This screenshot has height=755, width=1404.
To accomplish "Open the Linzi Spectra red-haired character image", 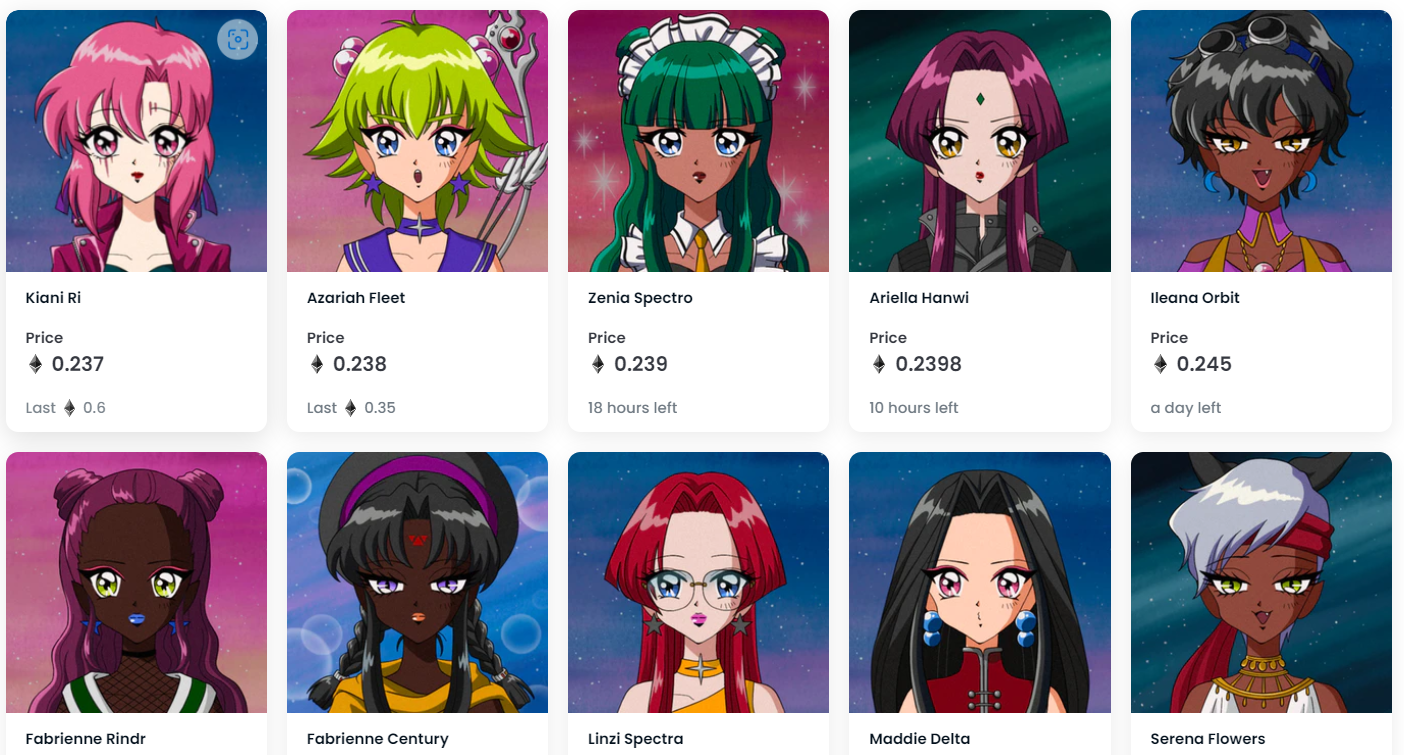I will coord(698,582).
